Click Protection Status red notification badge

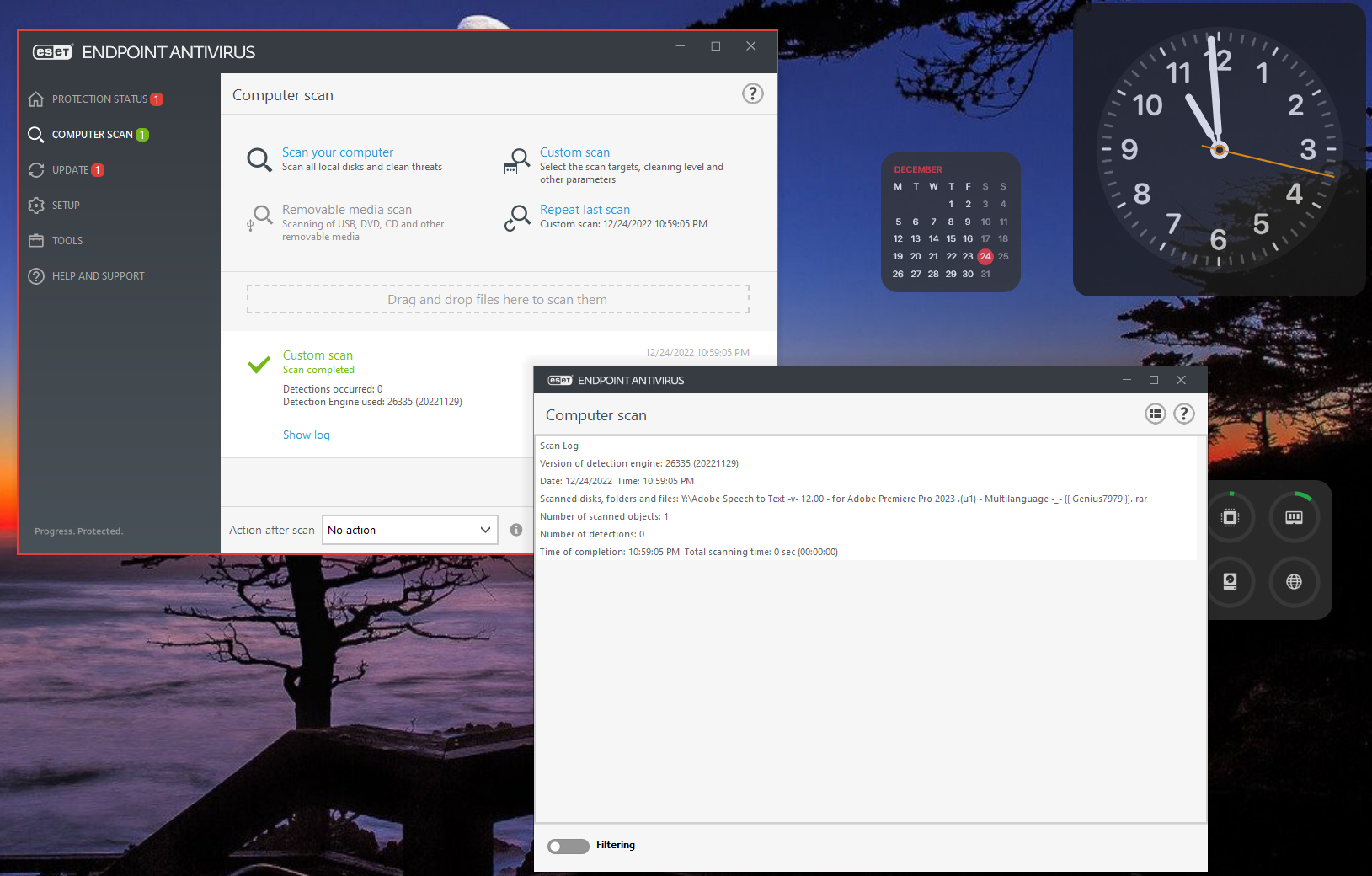tap(156, 99)
